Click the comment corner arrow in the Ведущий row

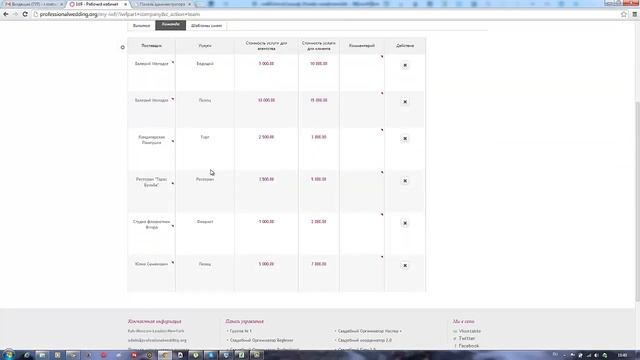coord(382,57)
